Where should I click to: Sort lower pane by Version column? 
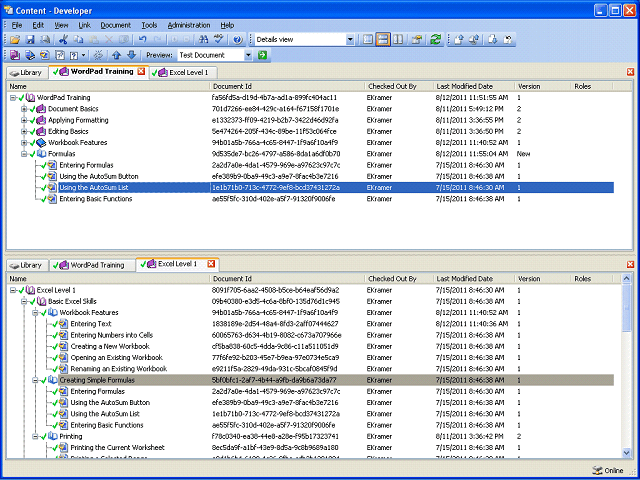click(x=543, y=279)
